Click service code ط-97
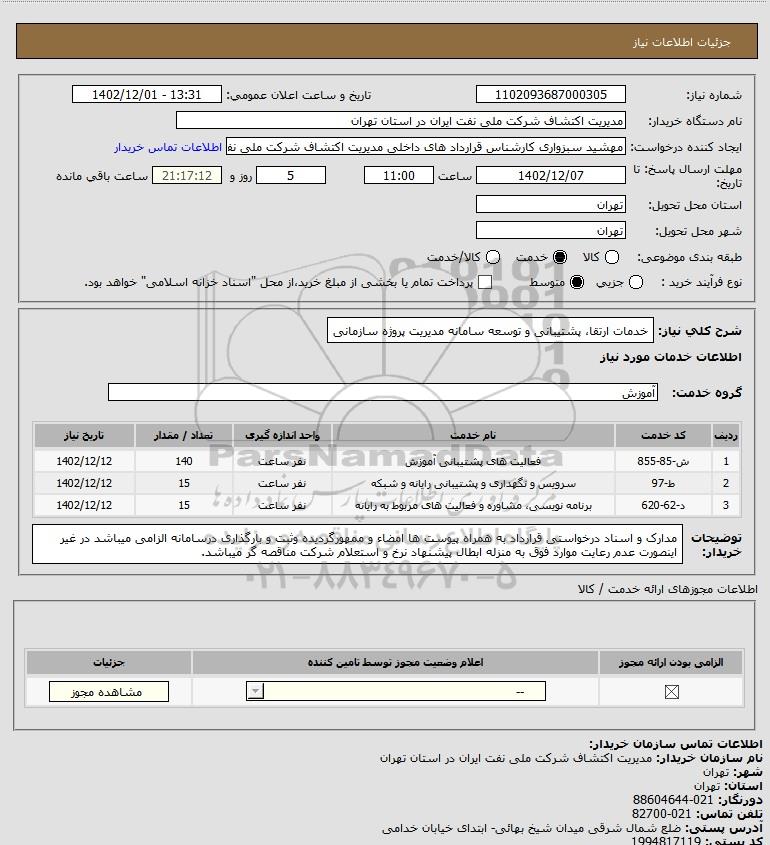 coord(663,483)
